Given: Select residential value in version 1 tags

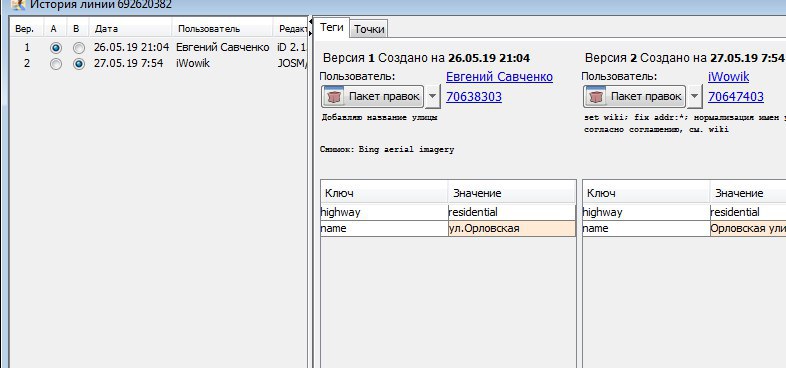Looking at the screenshot, I should (x=512, y=212).
